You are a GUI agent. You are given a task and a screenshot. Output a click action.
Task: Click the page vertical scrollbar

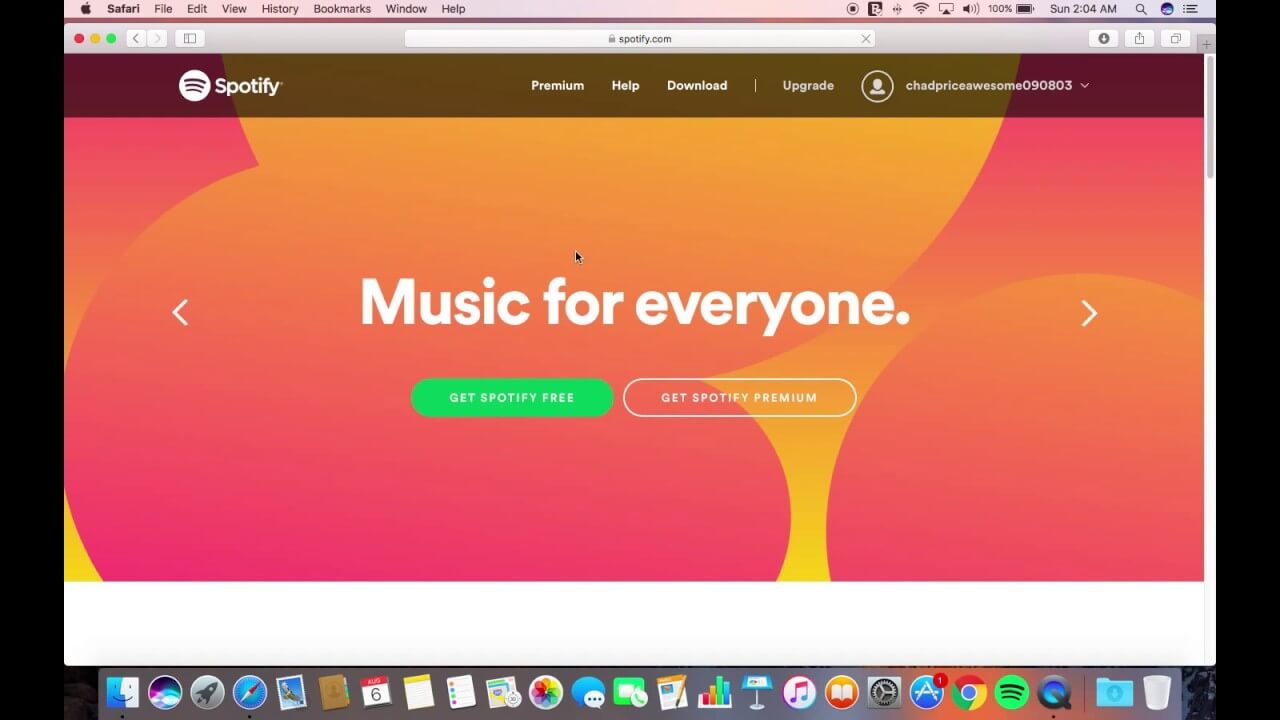pos(1210,120)
